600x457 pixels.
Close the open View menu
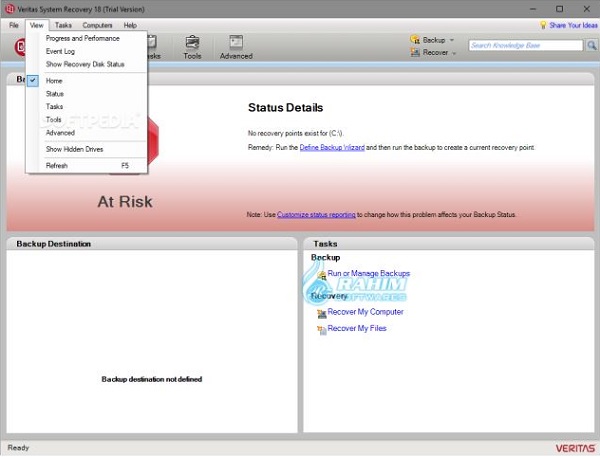coord(37,25)
